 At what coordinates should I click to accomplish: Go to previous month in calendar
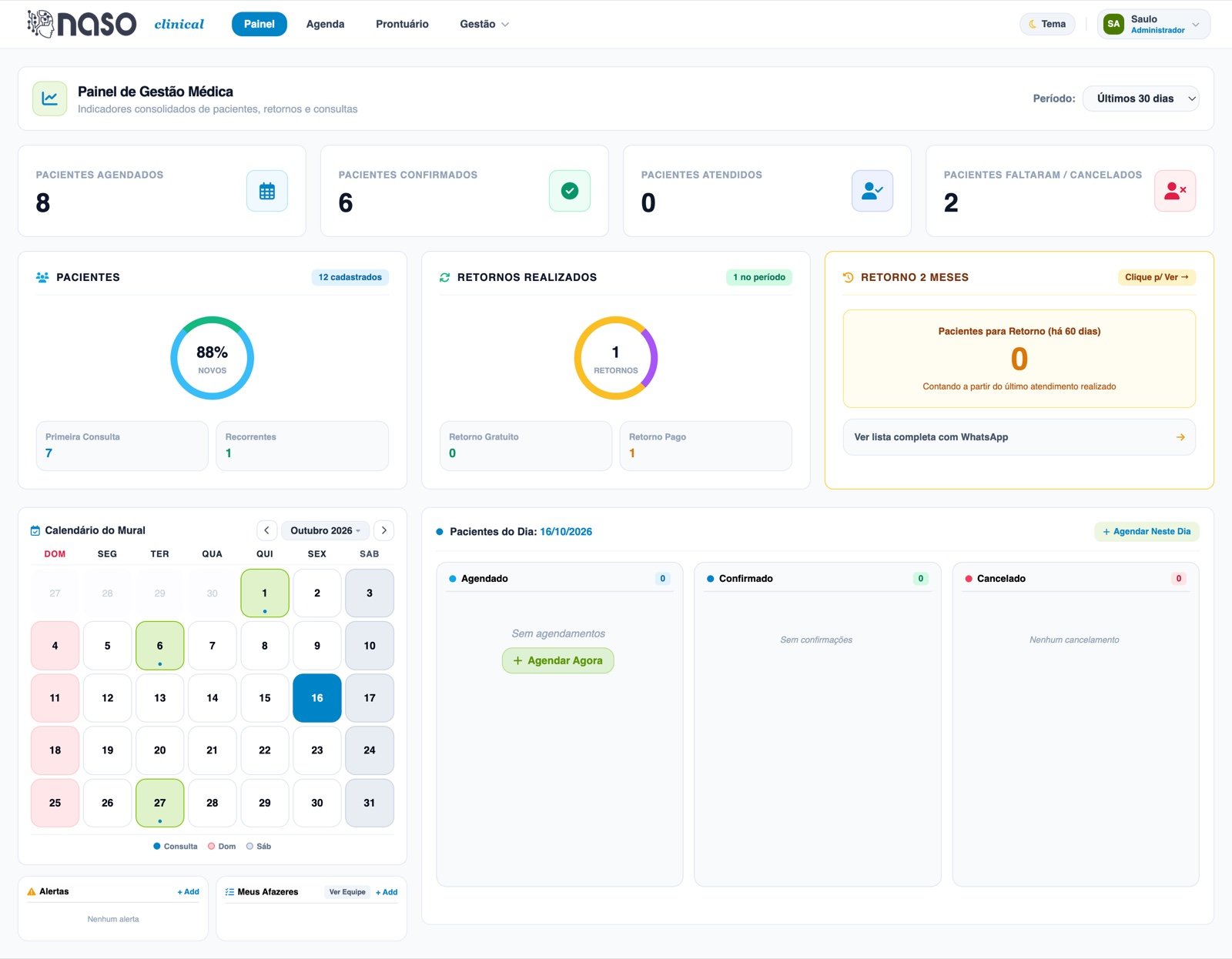(266, 530)
